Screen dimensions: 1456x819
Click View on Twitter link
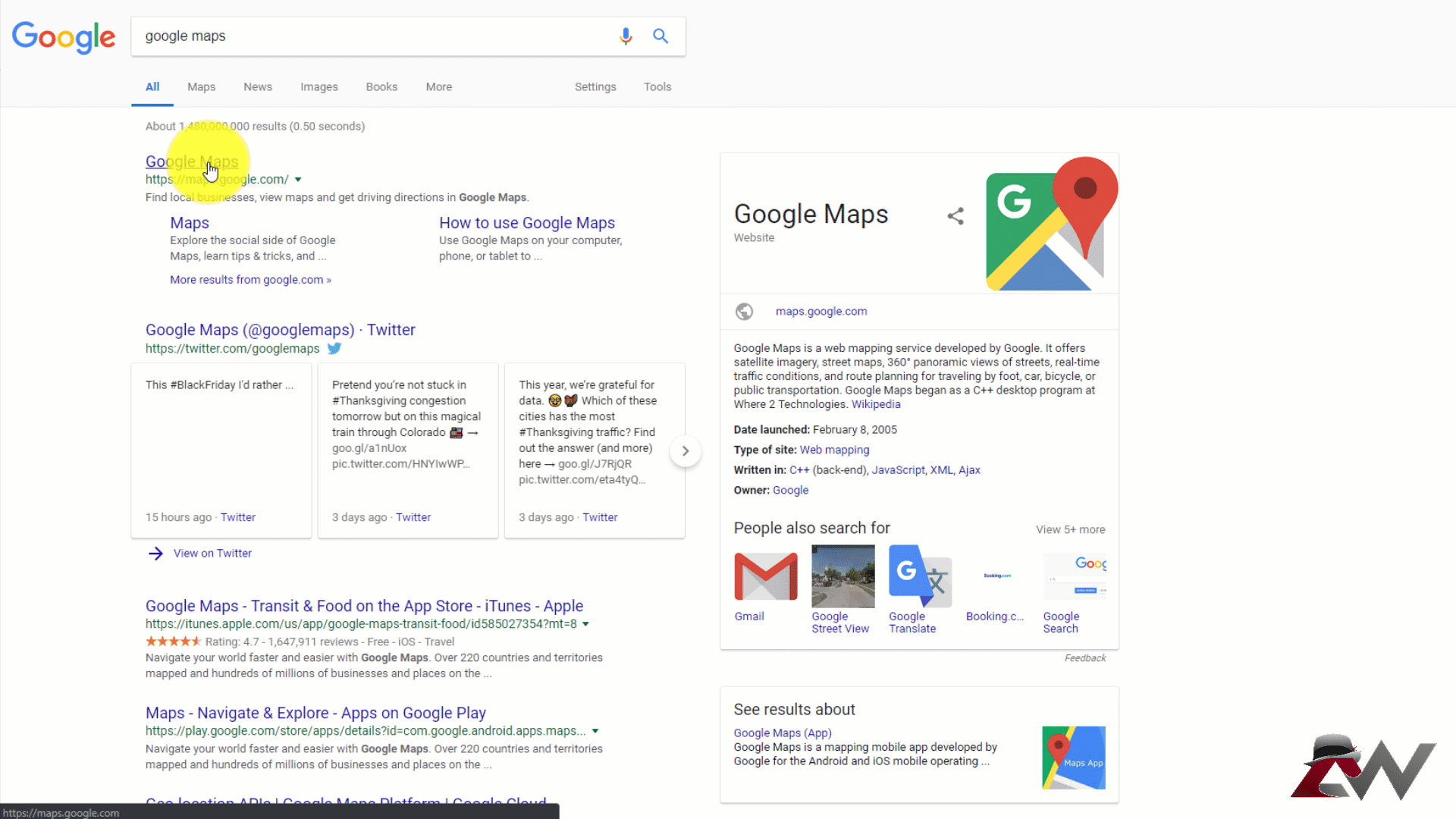pos(212,554)
